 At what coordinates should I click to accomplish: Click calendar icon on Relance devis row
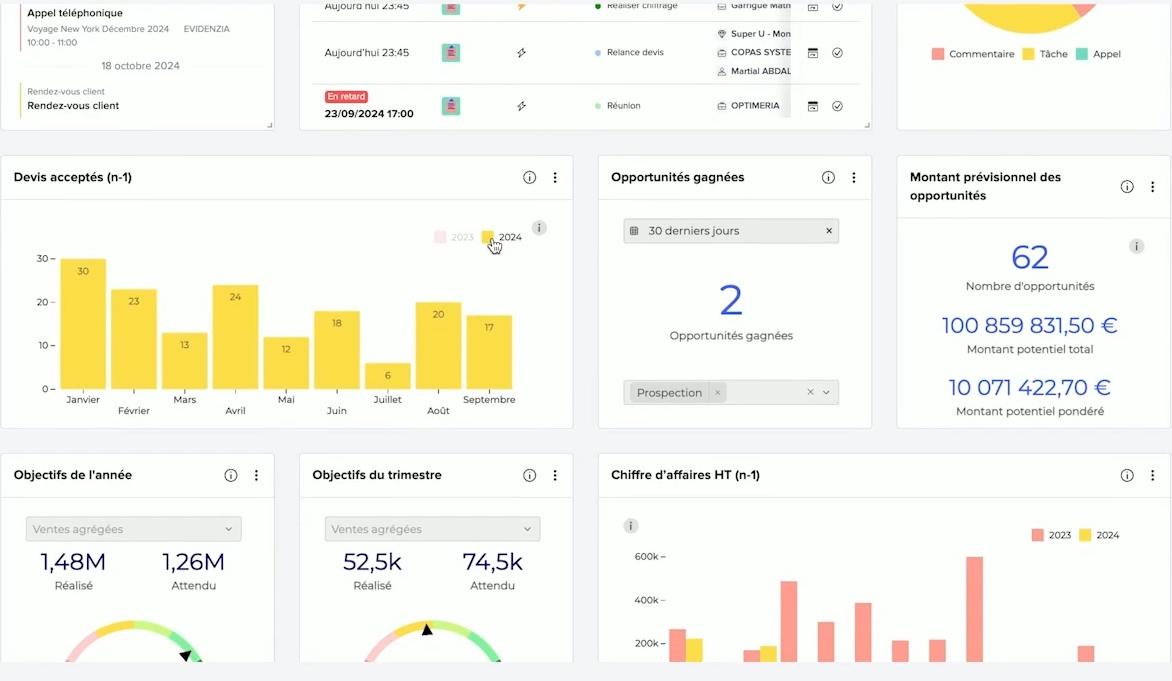click(x=813, y=53)
